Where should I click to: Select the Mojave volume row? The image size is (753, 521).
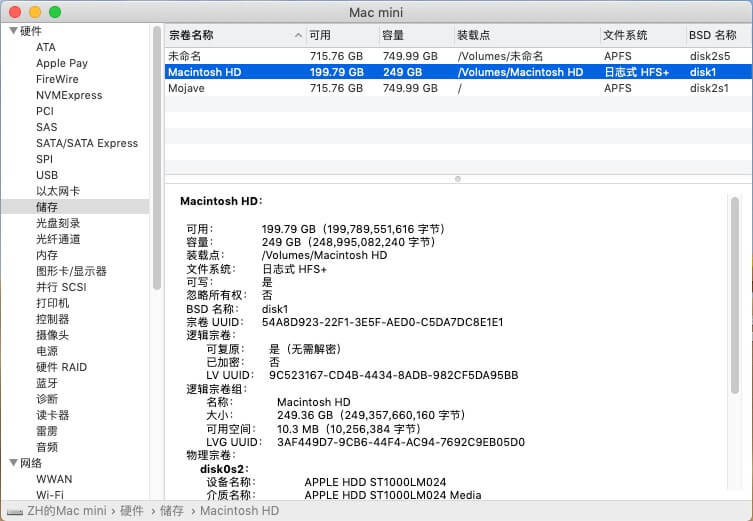point(458,88)
